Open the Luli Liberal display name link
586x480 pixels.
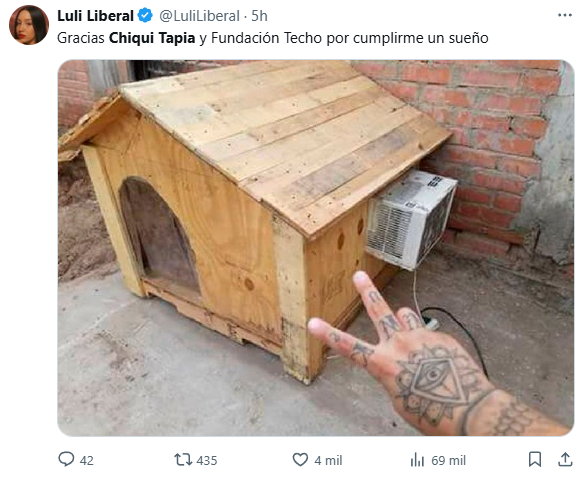pyautogui.click(x=95, y=16)
